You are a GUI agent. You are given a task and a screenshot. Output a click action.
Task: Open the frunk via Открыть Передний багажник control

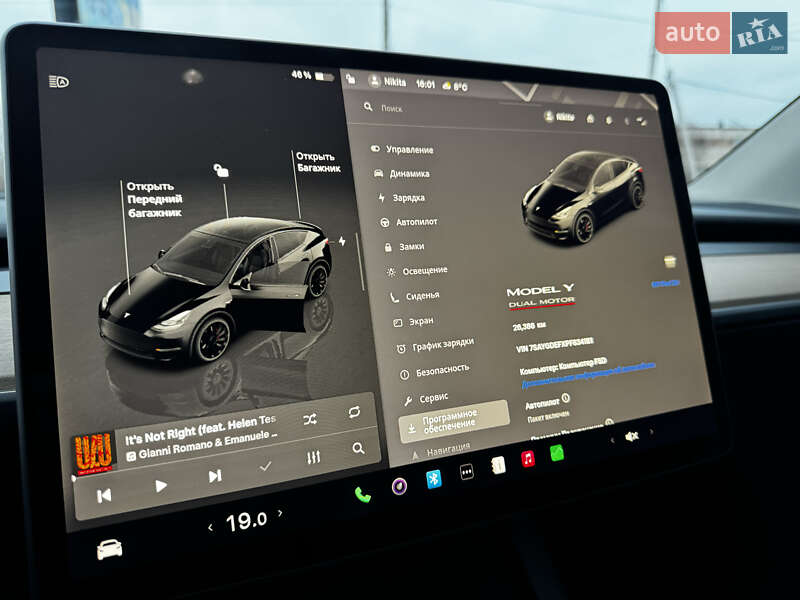154,200
